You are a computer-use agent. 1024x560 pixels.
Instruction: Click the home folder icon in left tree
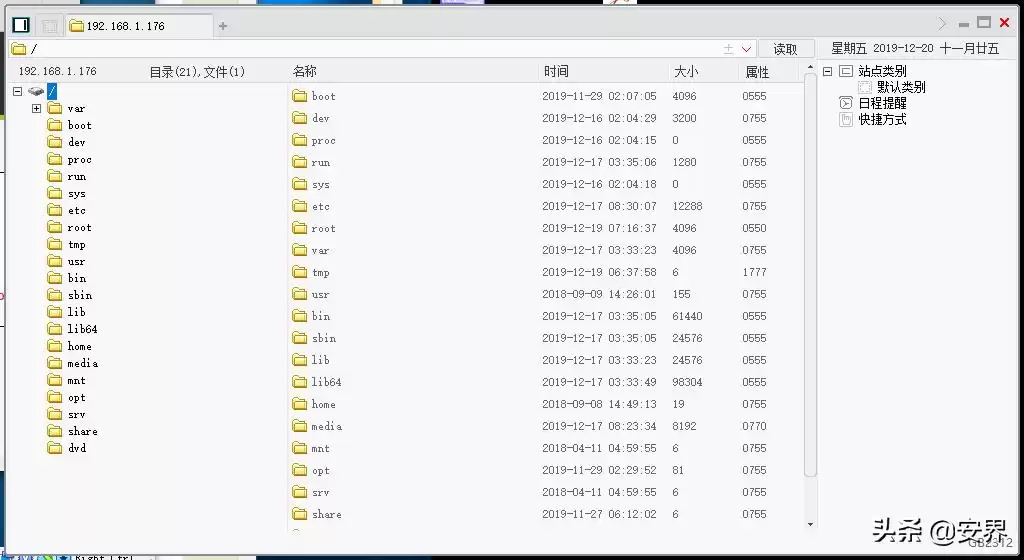pyautogui.click(x=55, y=346)
